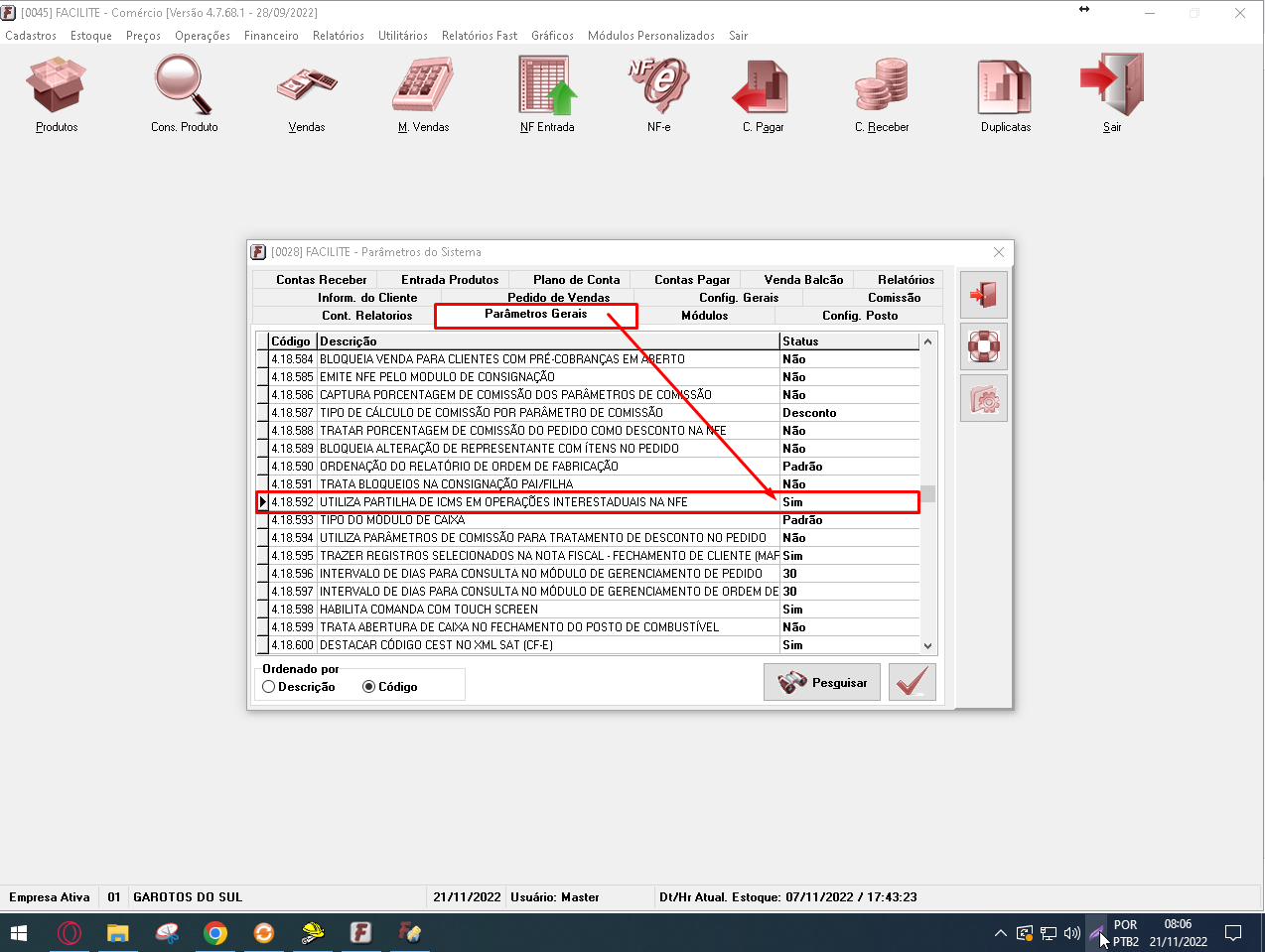The height and width of the screenshot is (952, 1265).
Task: Click the yellow helmet taskbar icon
Action: point(313,933)
